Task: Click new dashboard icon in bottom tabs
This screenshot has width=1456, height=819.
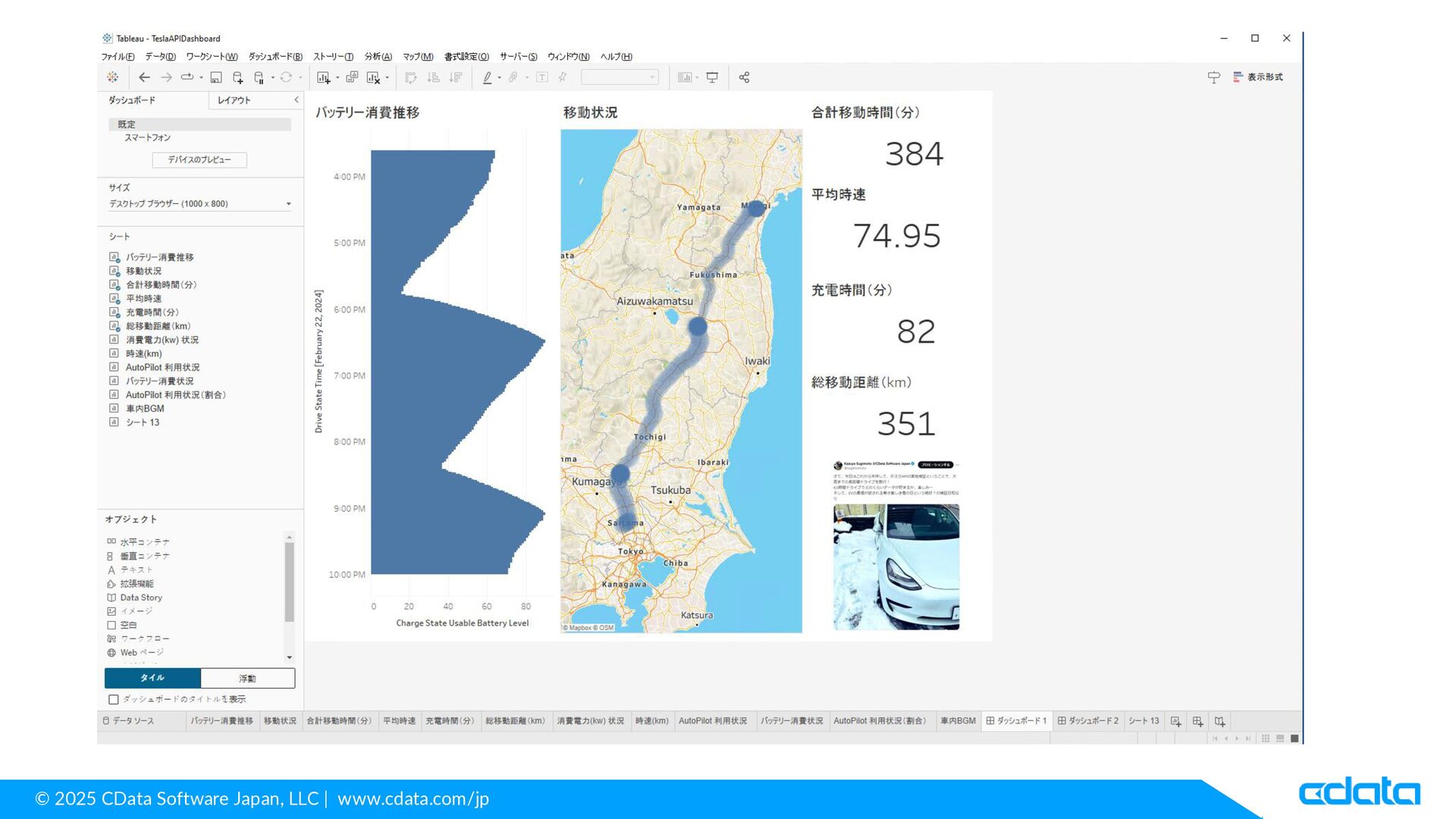Action: (x=1197, y=721)
